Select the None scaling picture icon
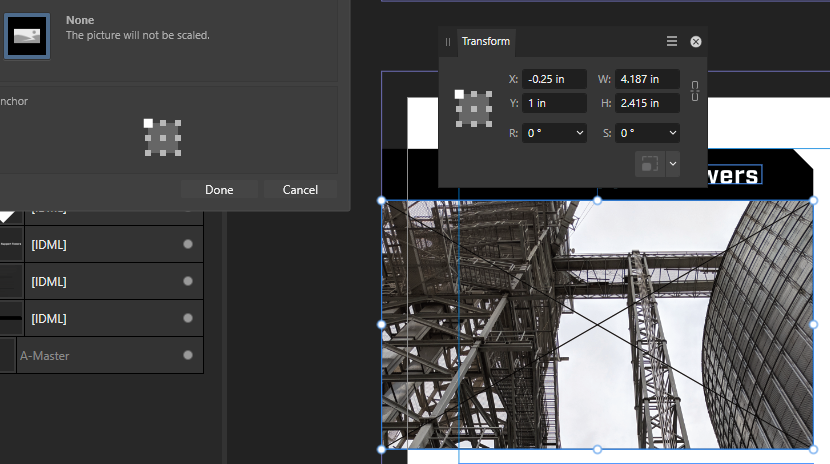The height and width of the screenshot is (464, 830). [x=27, y=36]
